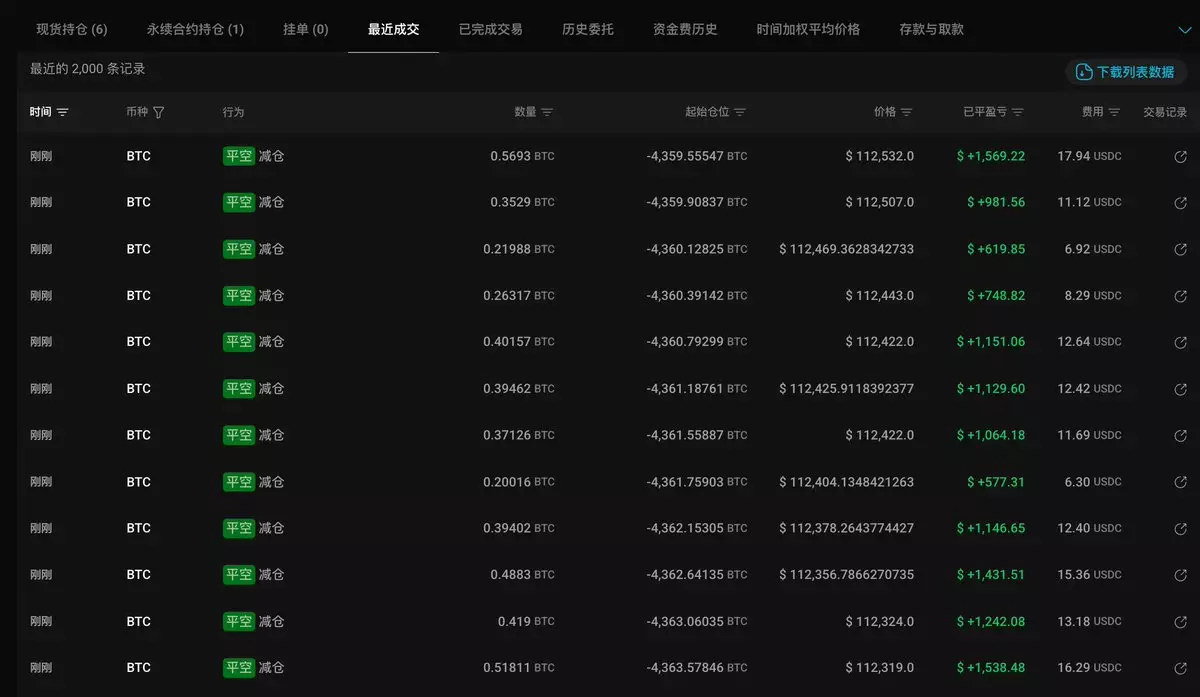Viewport: 1200px width, 697px height.
Task: Open trade record icon for +1,151.06 row
Action: [x=1180, y=342]
